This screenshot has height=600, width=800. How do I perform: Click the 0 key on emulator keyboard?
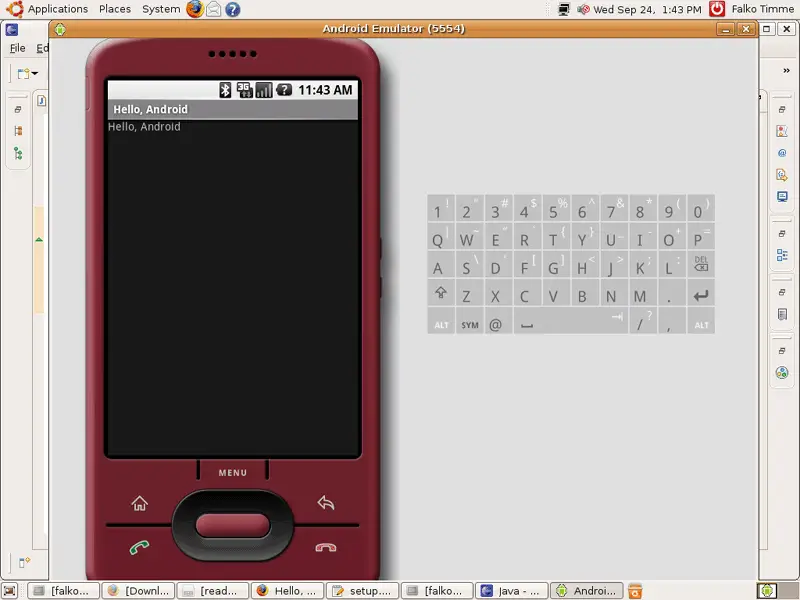click(x=701, y=208)
